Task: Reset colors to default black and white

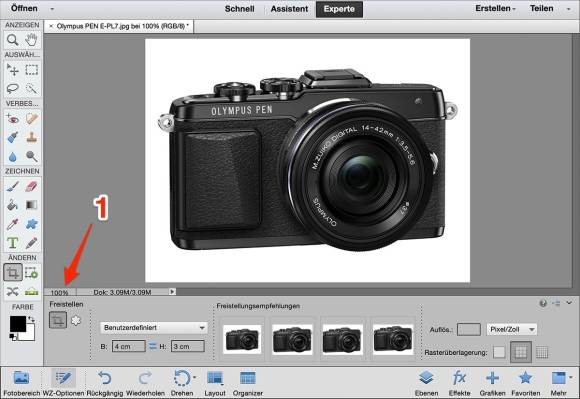Action: click(x=13, y=337)
